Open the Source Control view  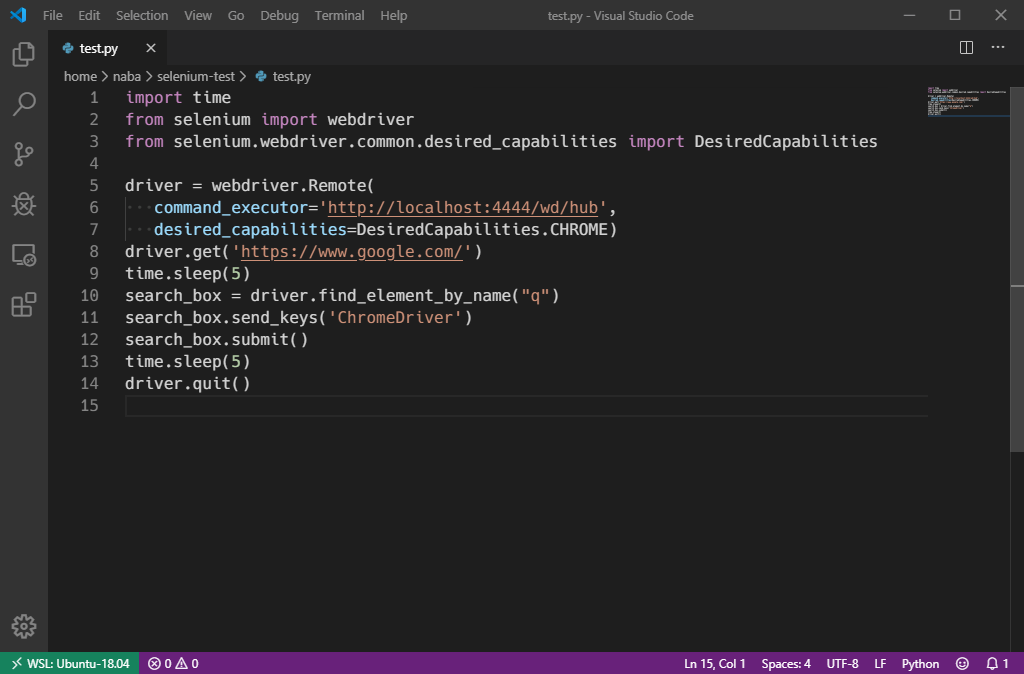click(22, 154)
